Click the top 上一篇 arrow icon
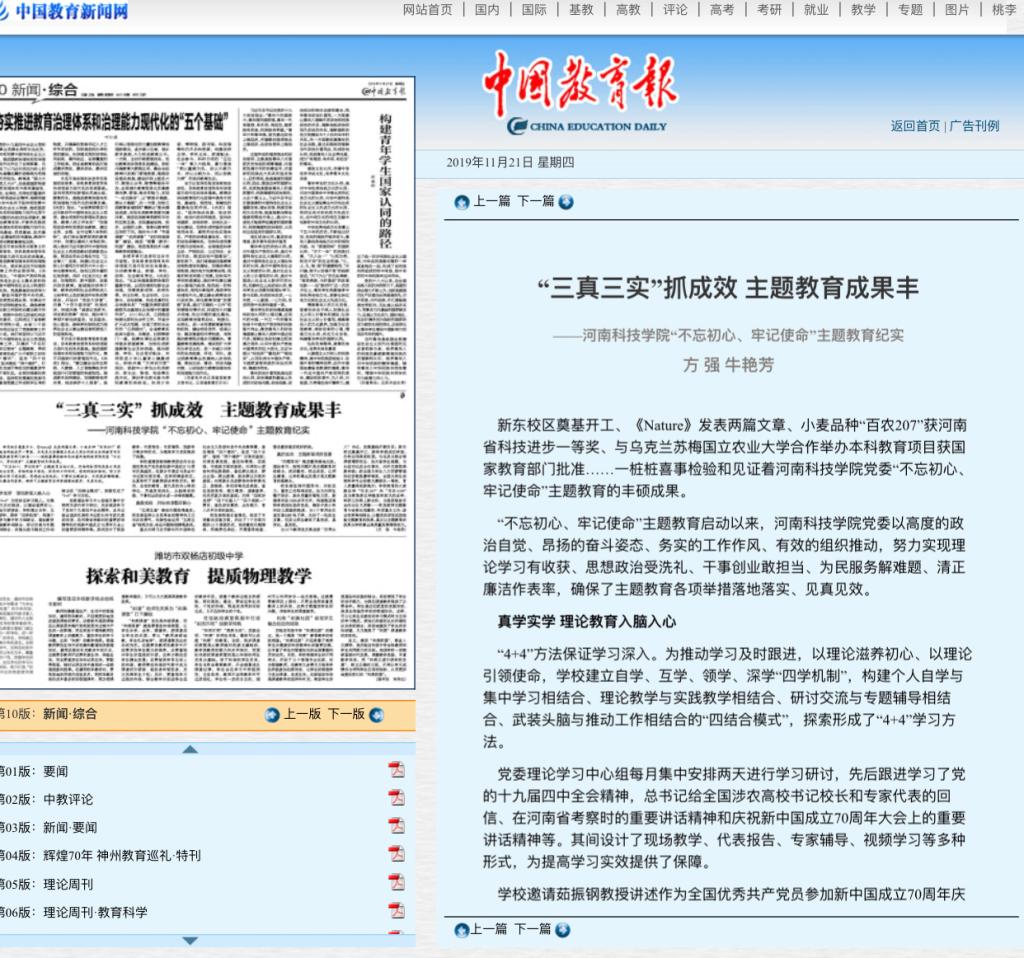 pos(461,202)
